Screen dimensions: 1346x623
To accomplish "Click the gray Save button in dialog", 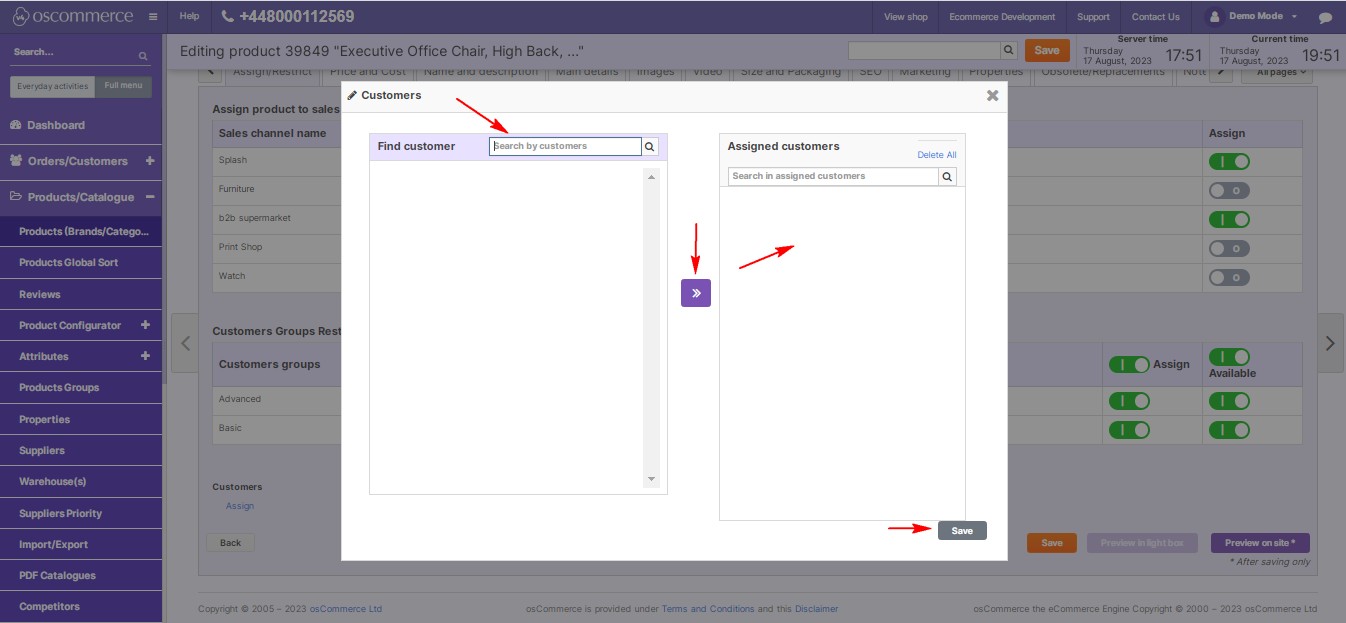I will click(x=961, y=531).
